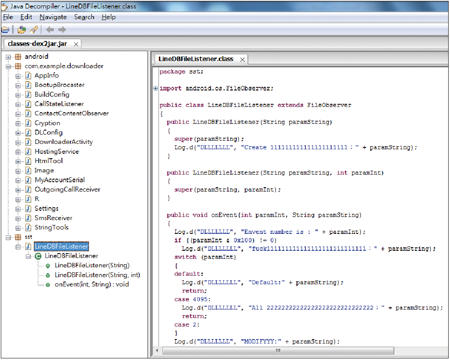Open the Help menu
Screen dimensions: 450x360
point(109,17)
